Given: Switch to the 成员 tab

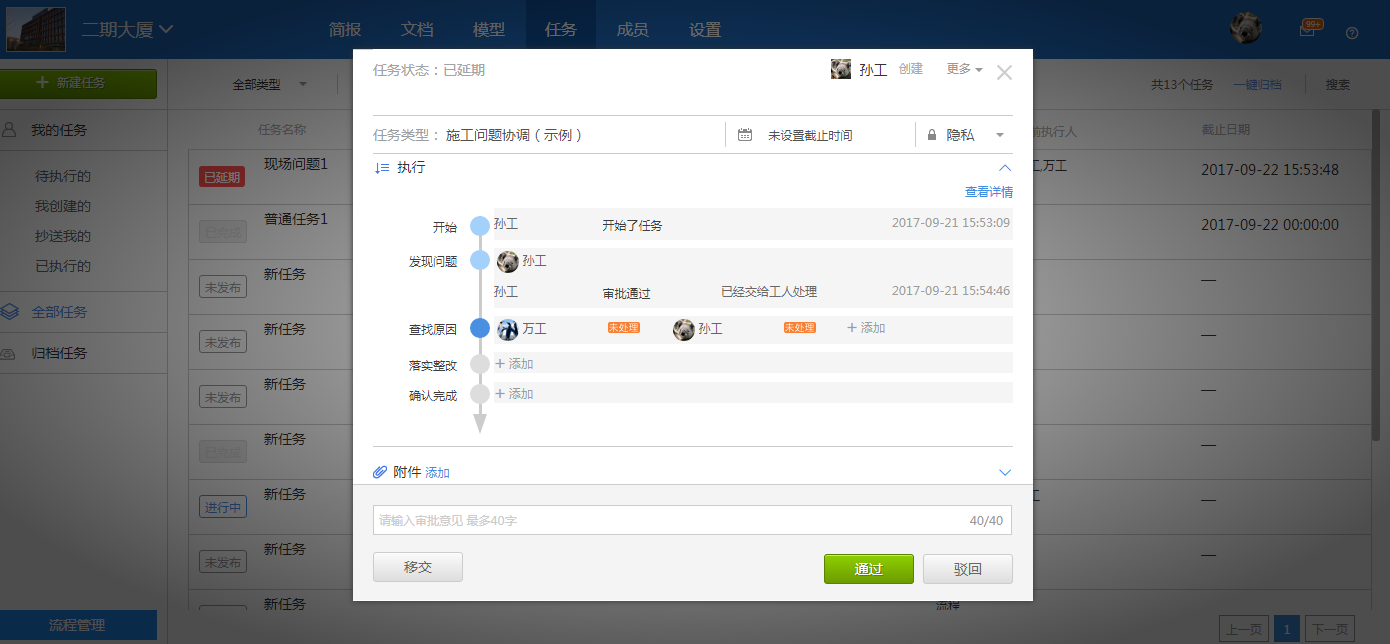Looking at the screenshot, I should pos(633,30).
